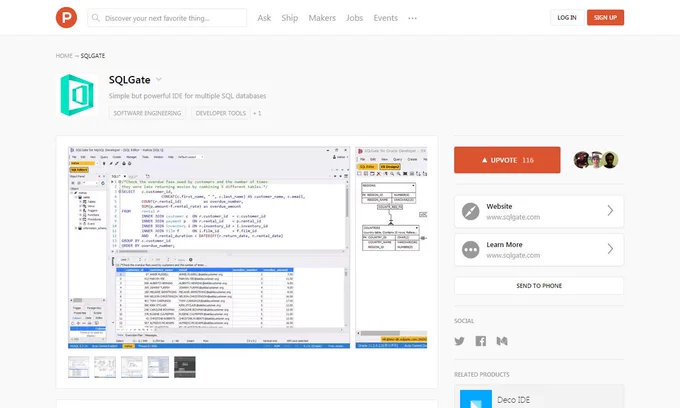Image resolution: width=680 pixels, height=408 pixels.
Task: Open the Website chevron arrow
Action: pos(610,211)
